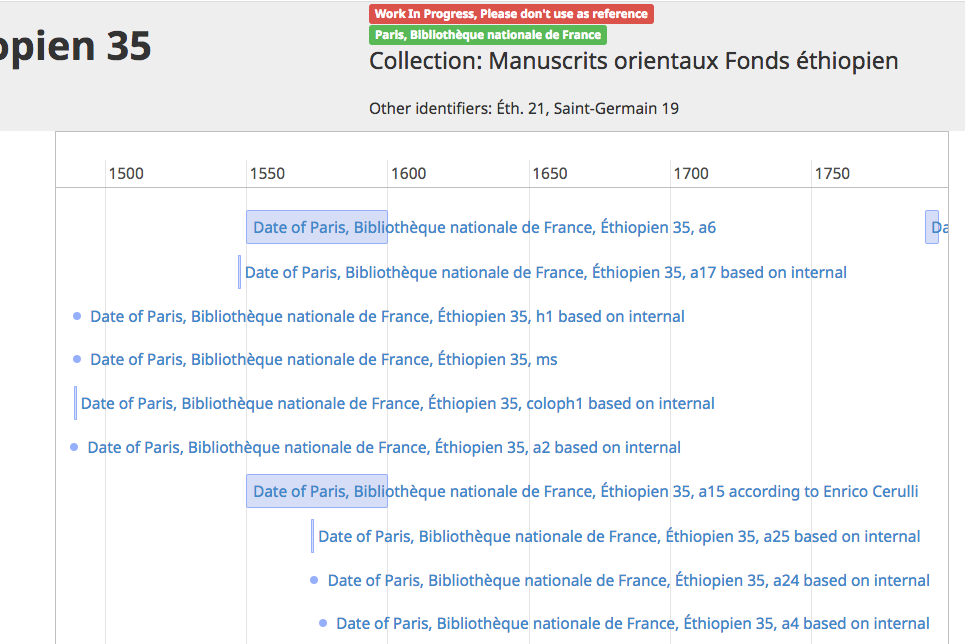The height and width of the screenshot is (644, 965).
Task: Click the 1750 year axis label
Action: 832,174
